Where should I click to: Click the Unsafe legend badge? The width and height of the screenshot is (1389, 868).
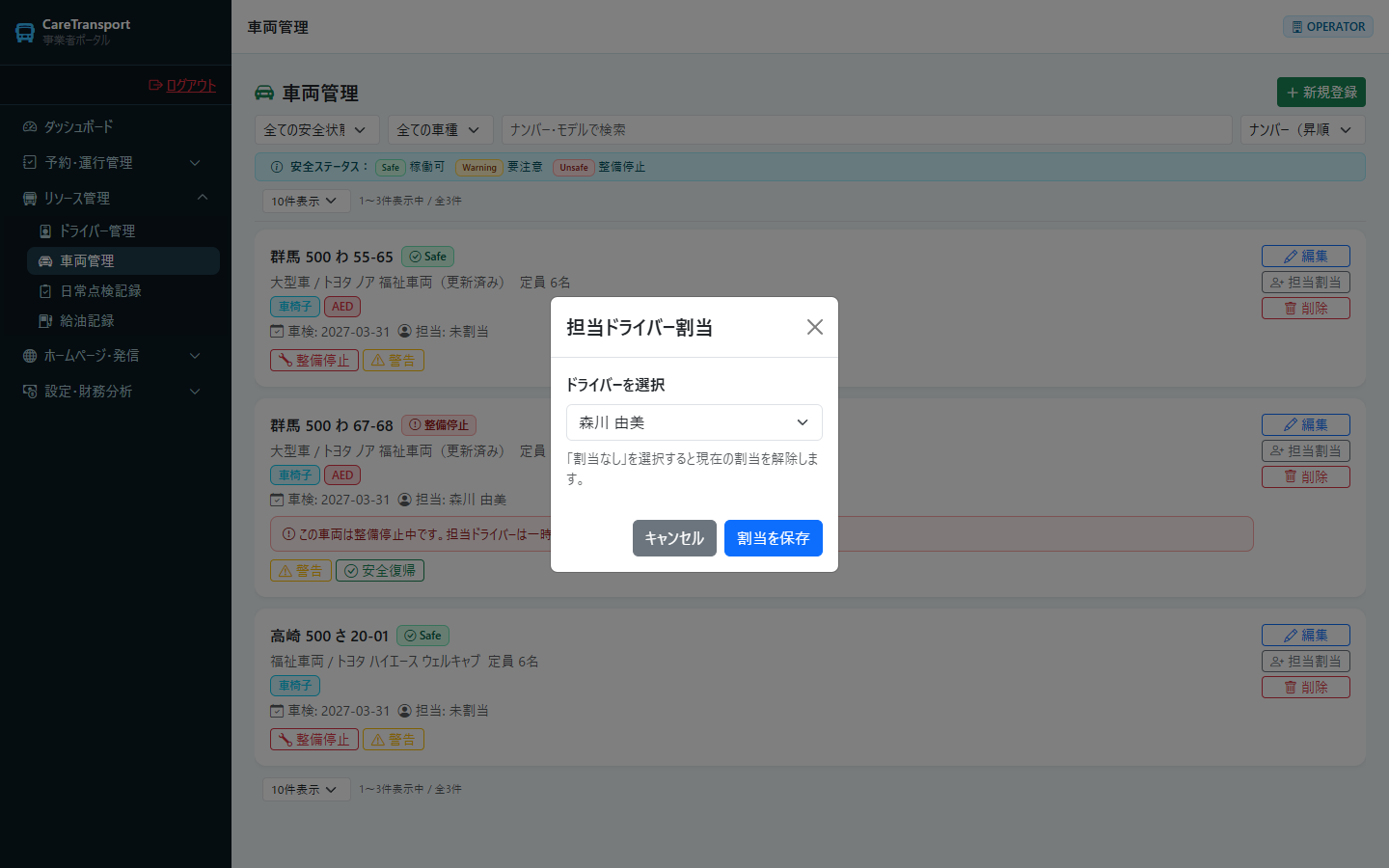574,168
